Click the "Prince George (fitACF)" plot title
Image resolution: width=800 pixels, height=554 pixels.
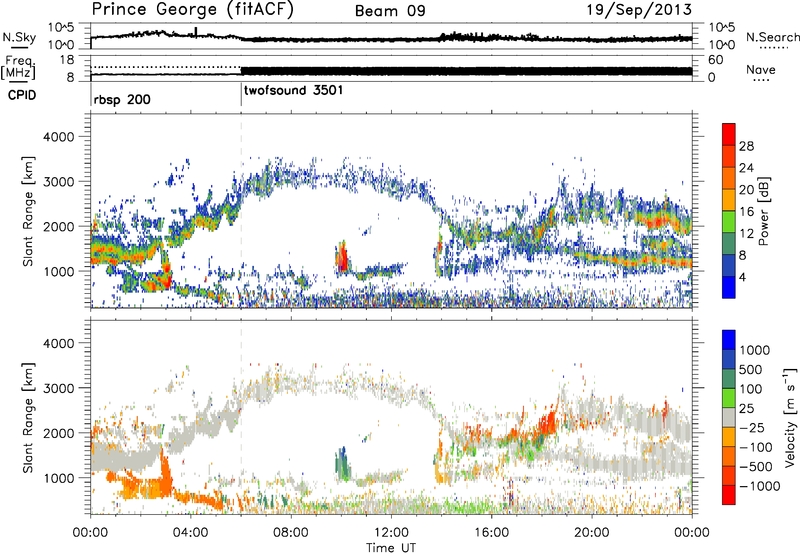[x=192, y=10]
